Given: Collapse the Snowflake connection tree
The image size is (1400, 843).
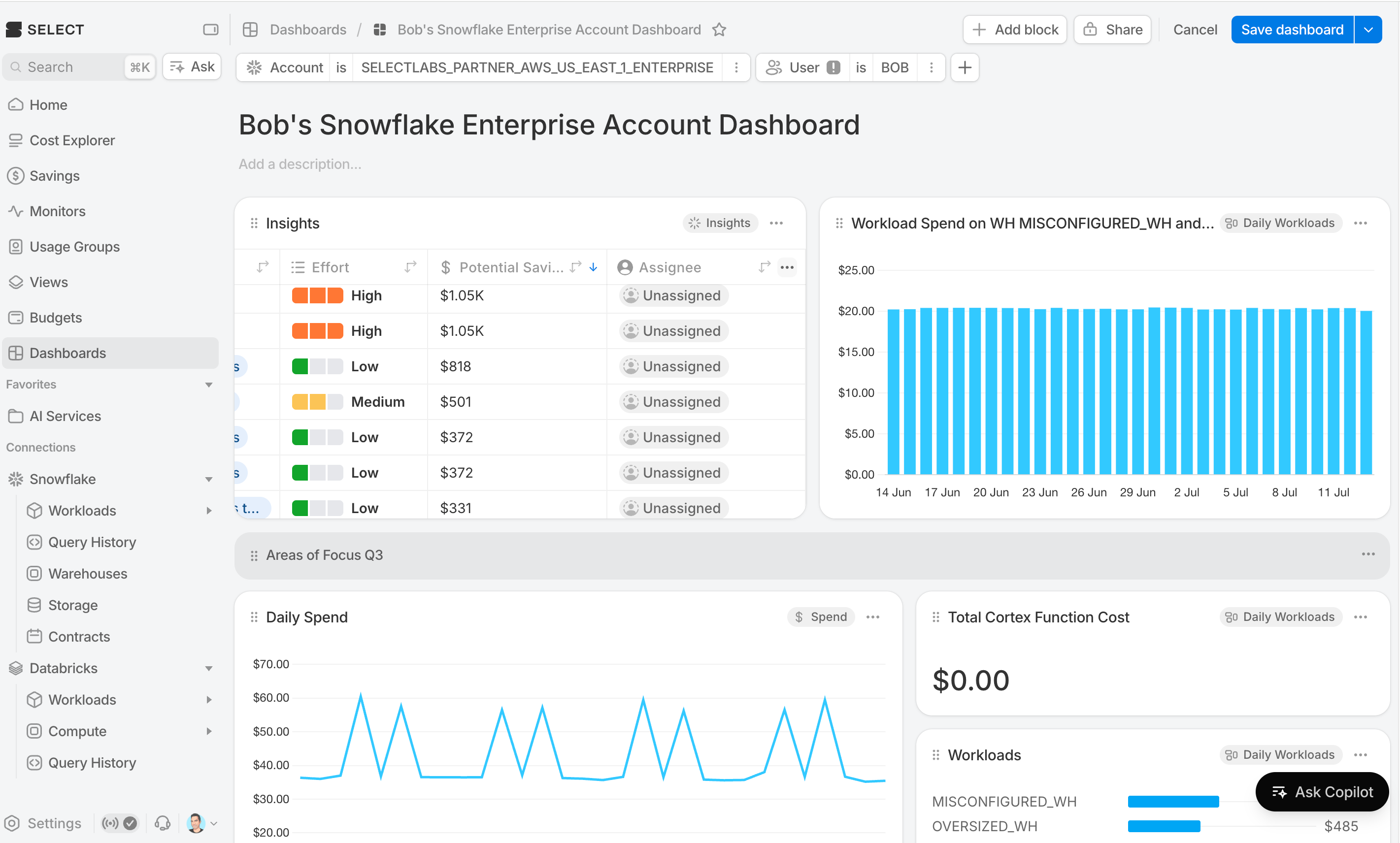Looking at the screenshot, I should click(x=208, y=480).
